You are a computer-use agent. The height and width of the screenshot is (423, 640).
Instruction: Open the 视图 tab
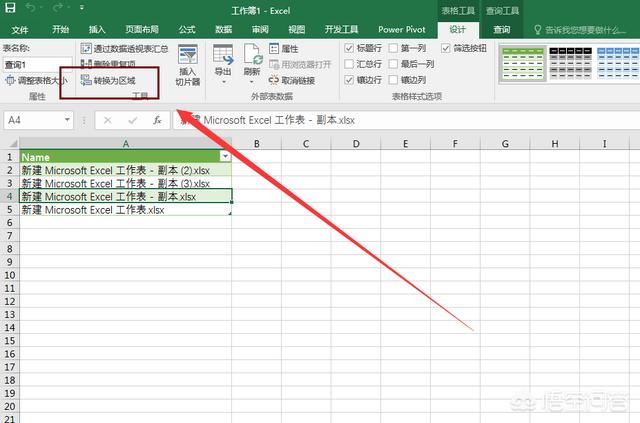coord(297,29)
